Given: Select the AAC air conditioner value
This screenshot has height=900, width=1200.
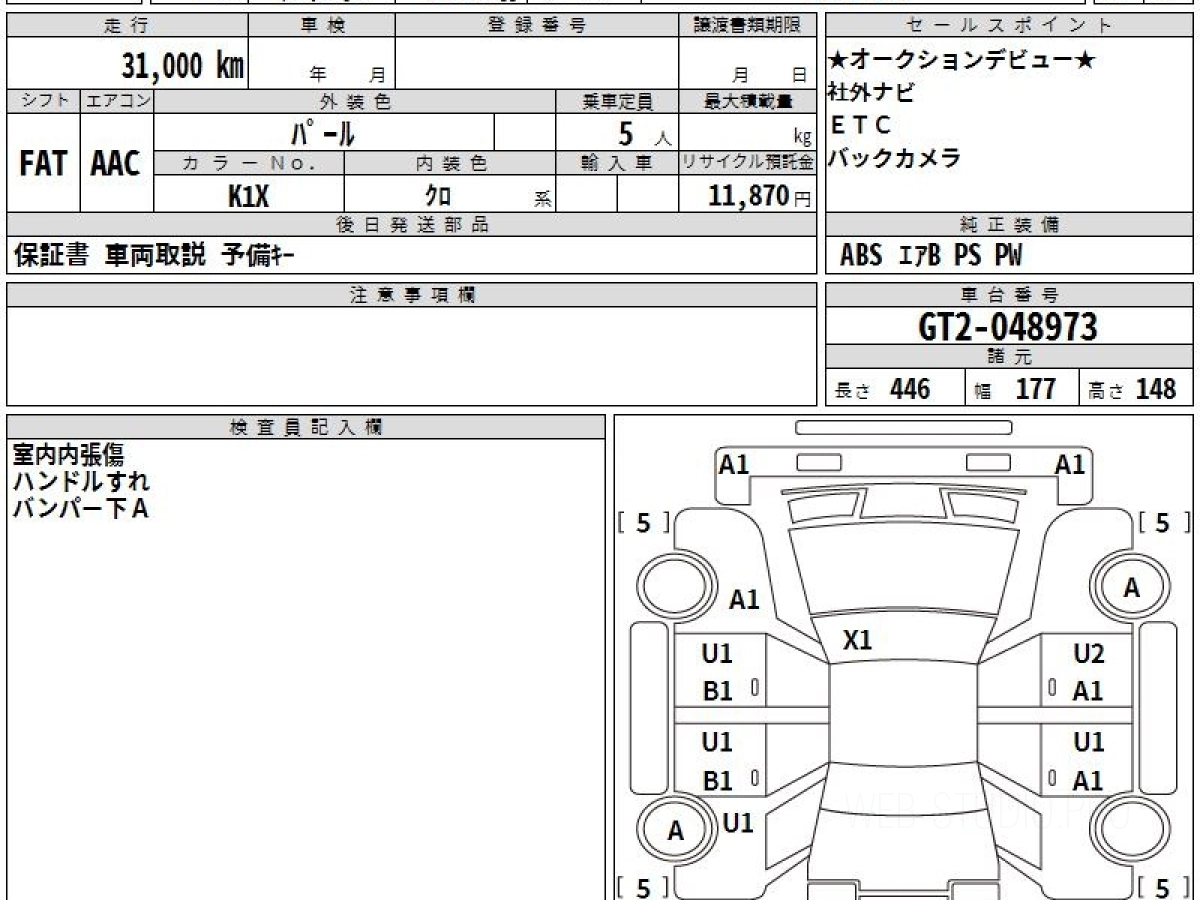Looking at the screenshot, I should pyautogui.click(x=116, y=164).
